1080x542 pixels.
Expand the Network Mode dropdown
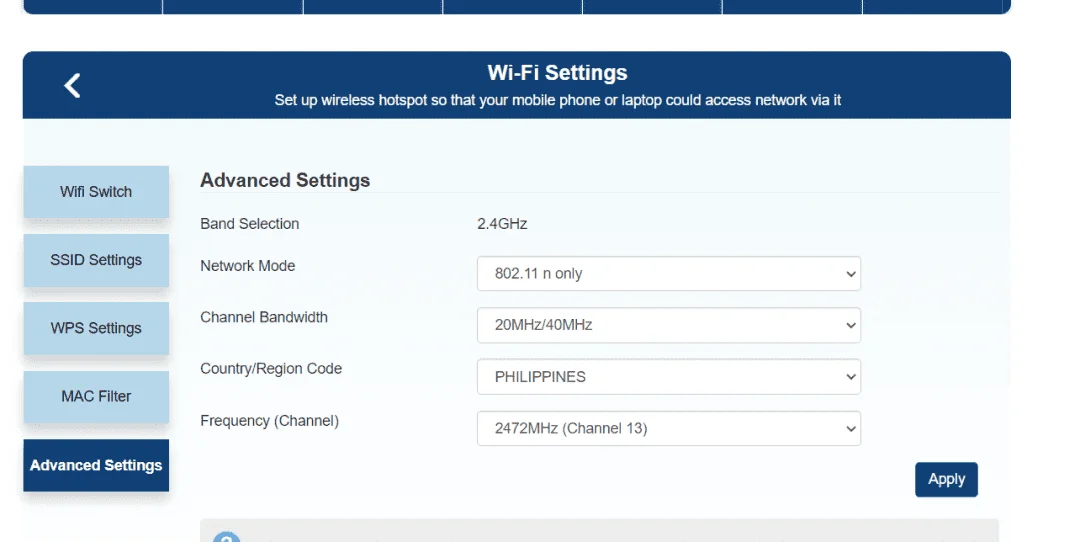pyautogui.click(x=669, y=273)
